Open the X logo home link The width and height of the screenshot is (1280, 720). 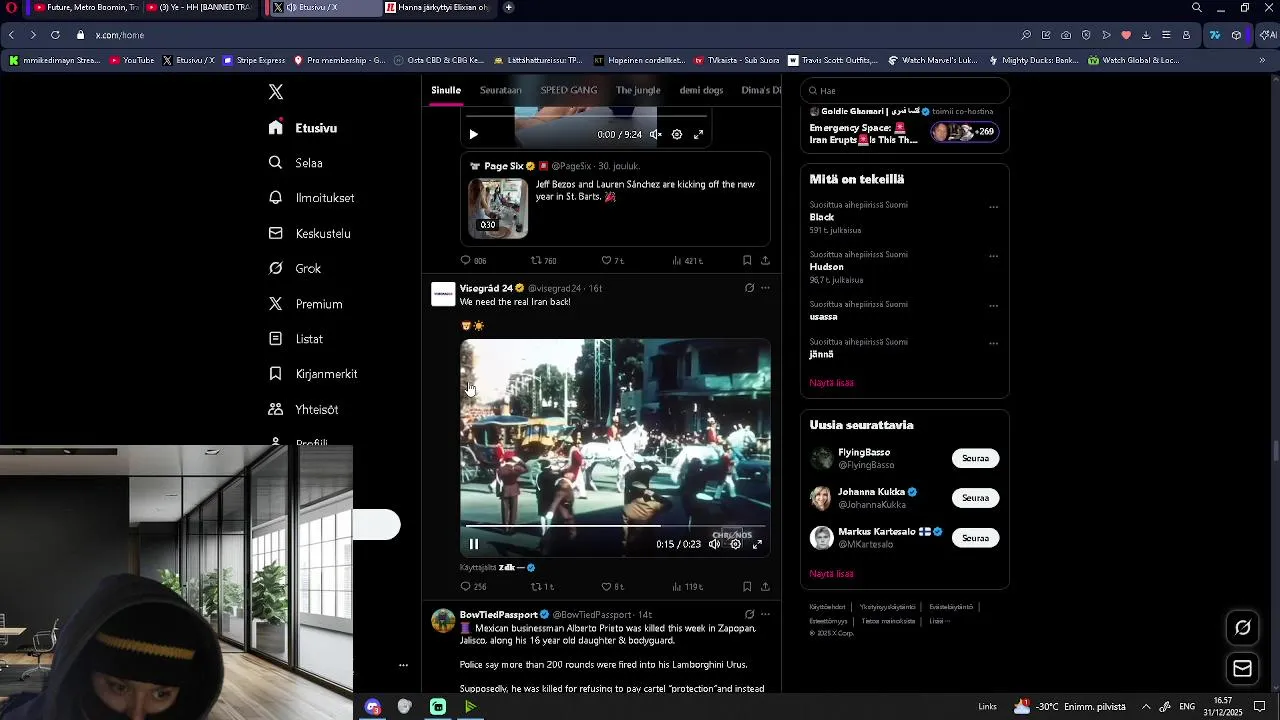[276, 92]
